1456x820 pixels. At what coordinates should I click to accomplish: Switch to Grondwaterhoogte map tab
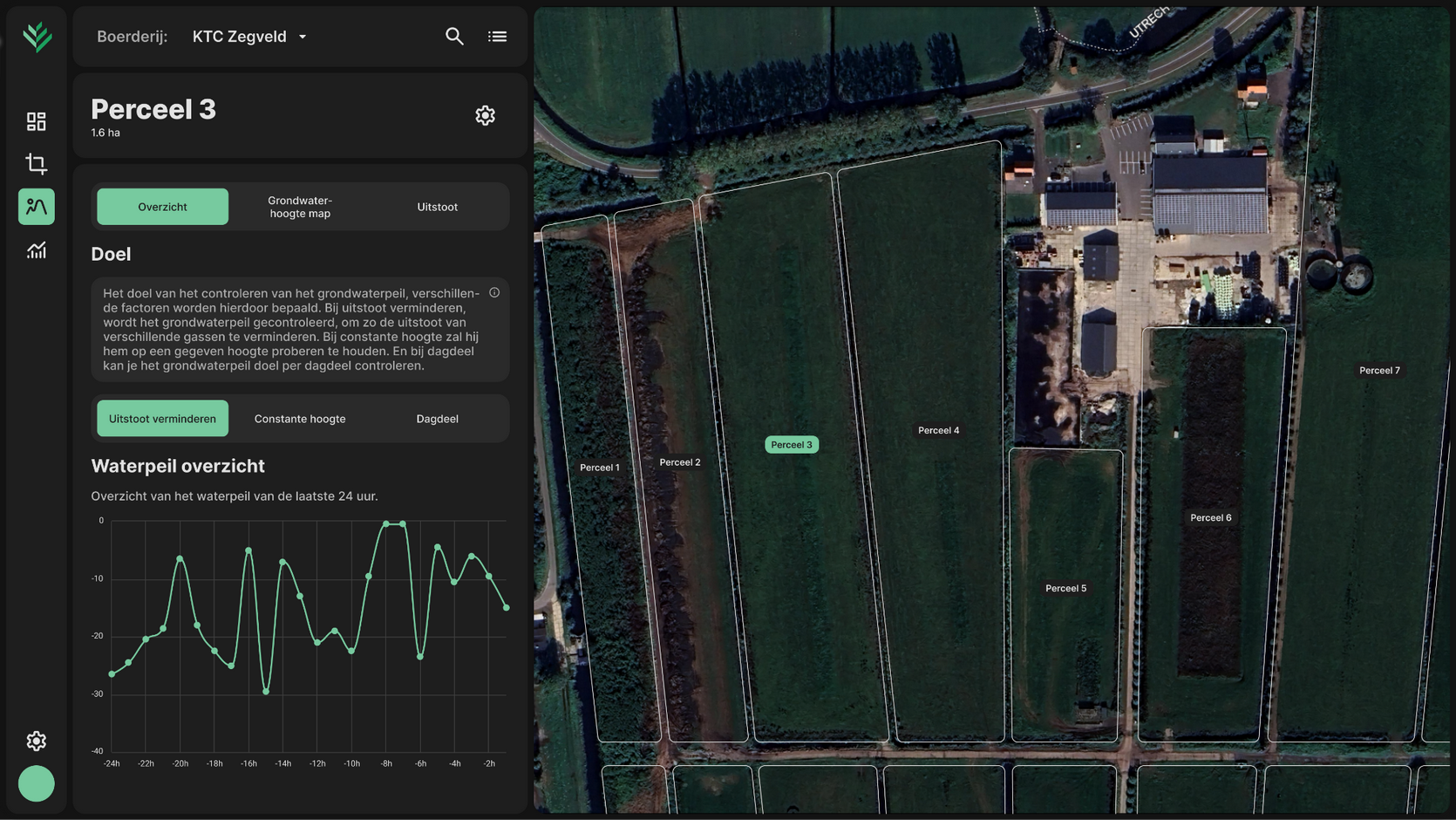(300, 207)
